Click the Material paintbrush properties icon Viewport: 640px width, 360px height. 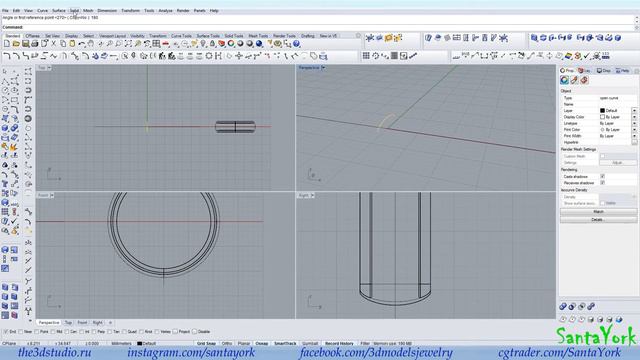tap(574, 80)
